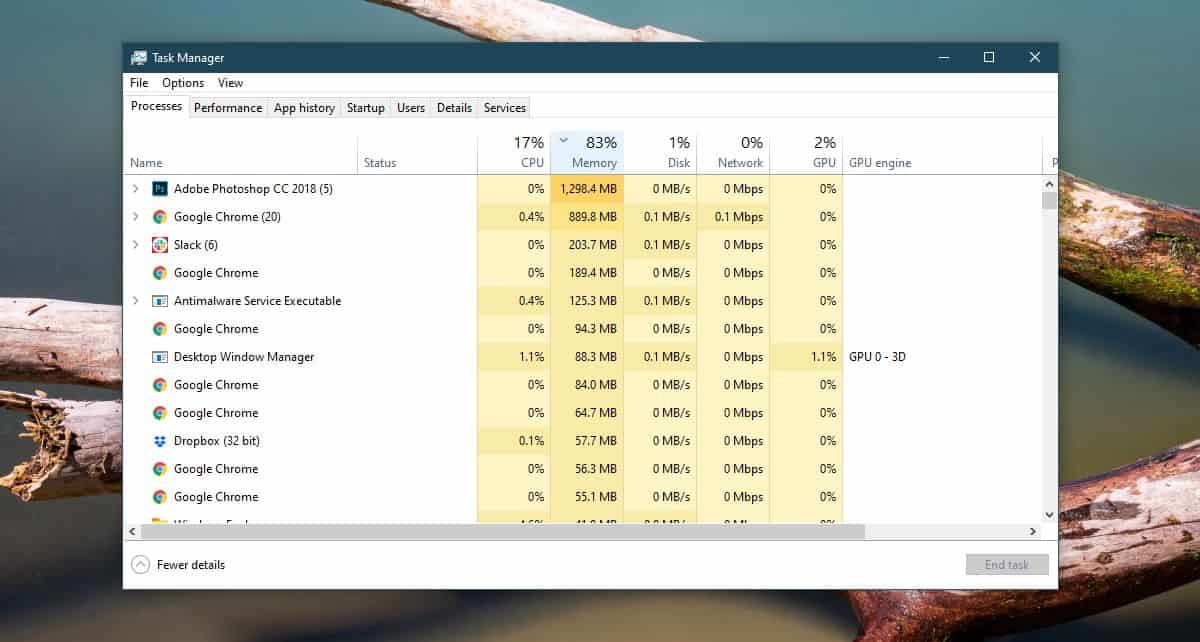Click the 889.8 MB memory cell
The width and height of the screenshot is (1200, 642).
(587, 216)
